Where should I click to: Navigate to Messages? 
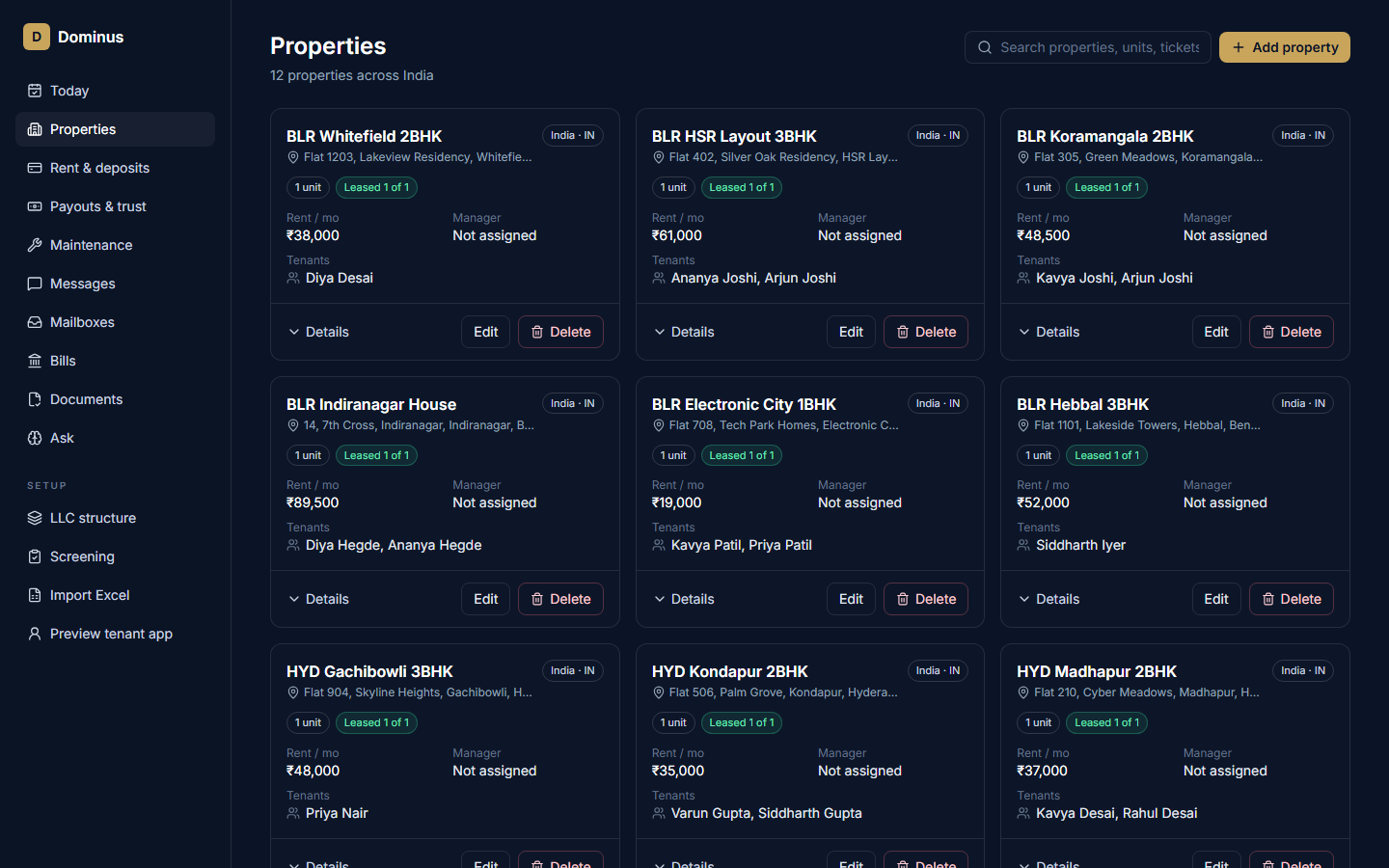pyautogui.click(x=115, y=284)
